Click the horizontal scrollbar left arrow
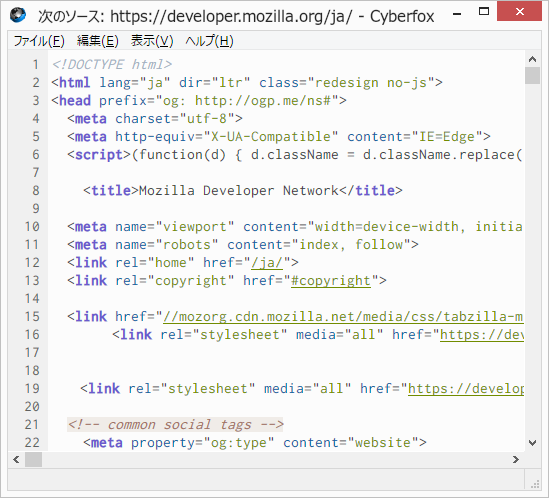Image resolution: width=549 pixels, height=498 pixels. pos(16,459)
